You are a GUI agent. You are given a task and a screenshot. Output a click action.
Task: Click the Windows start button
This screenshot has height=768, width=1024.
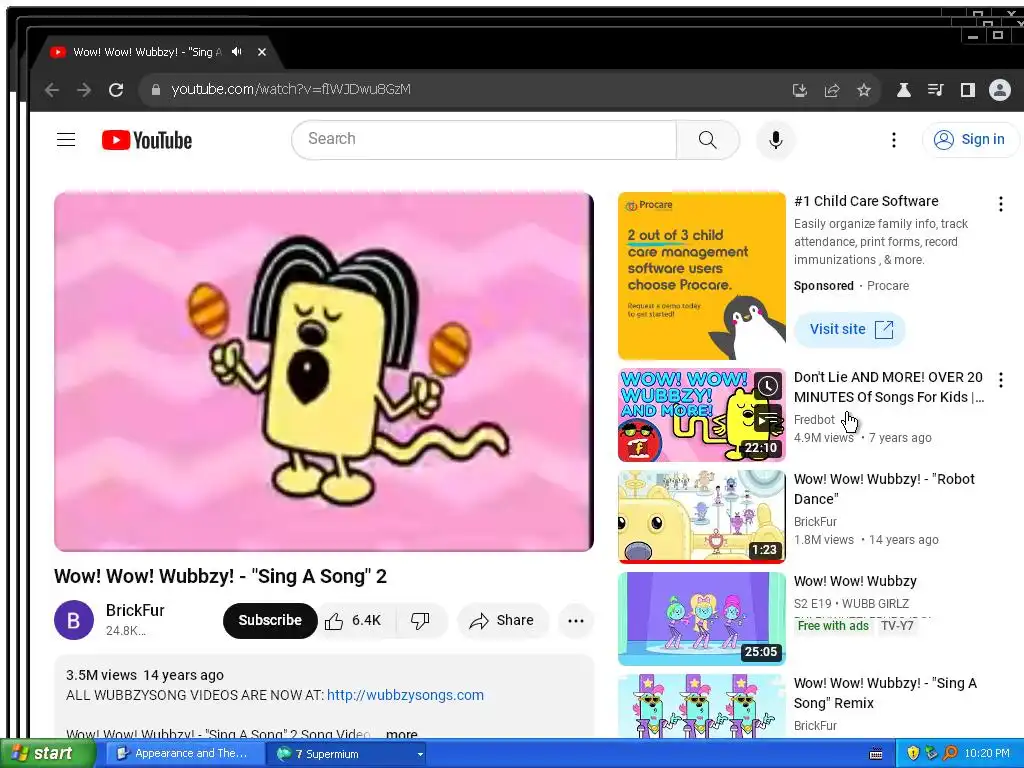[47, 754]
